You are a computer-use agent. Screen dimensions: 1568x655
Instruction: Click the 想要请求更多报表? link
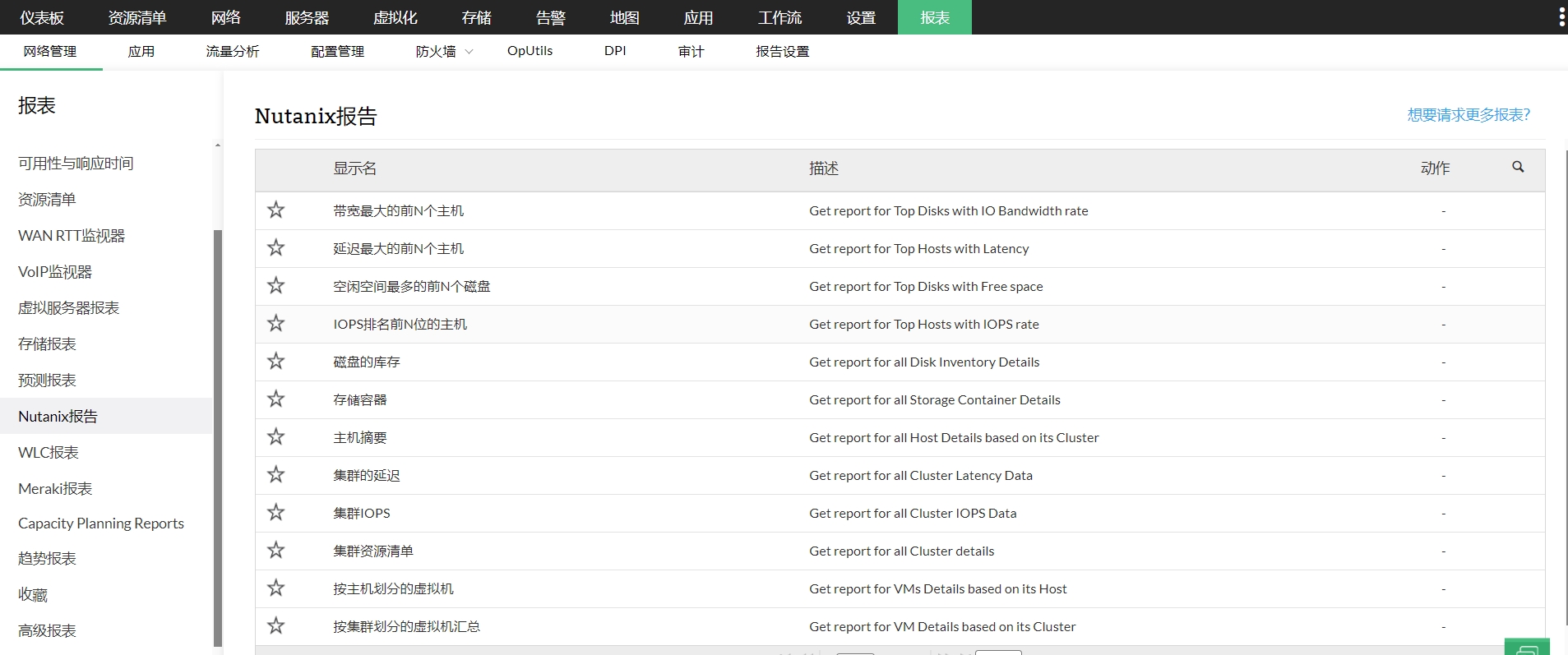point(1469,115)
